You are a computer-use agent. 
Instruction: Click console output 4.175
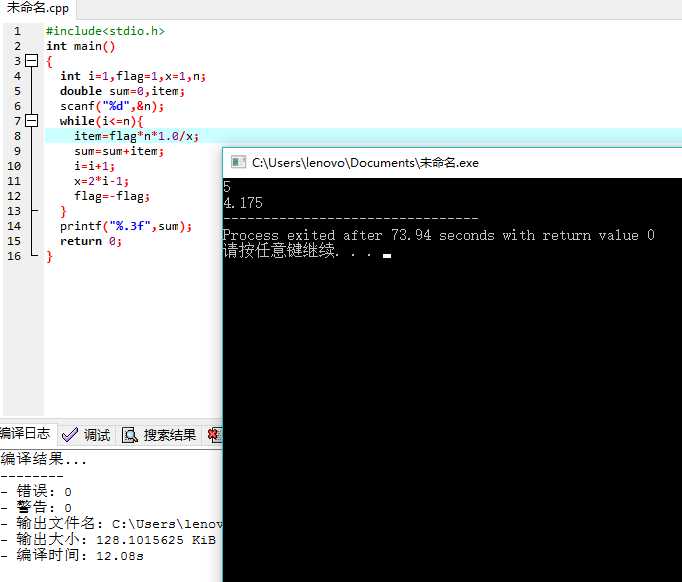click(243, 203)
